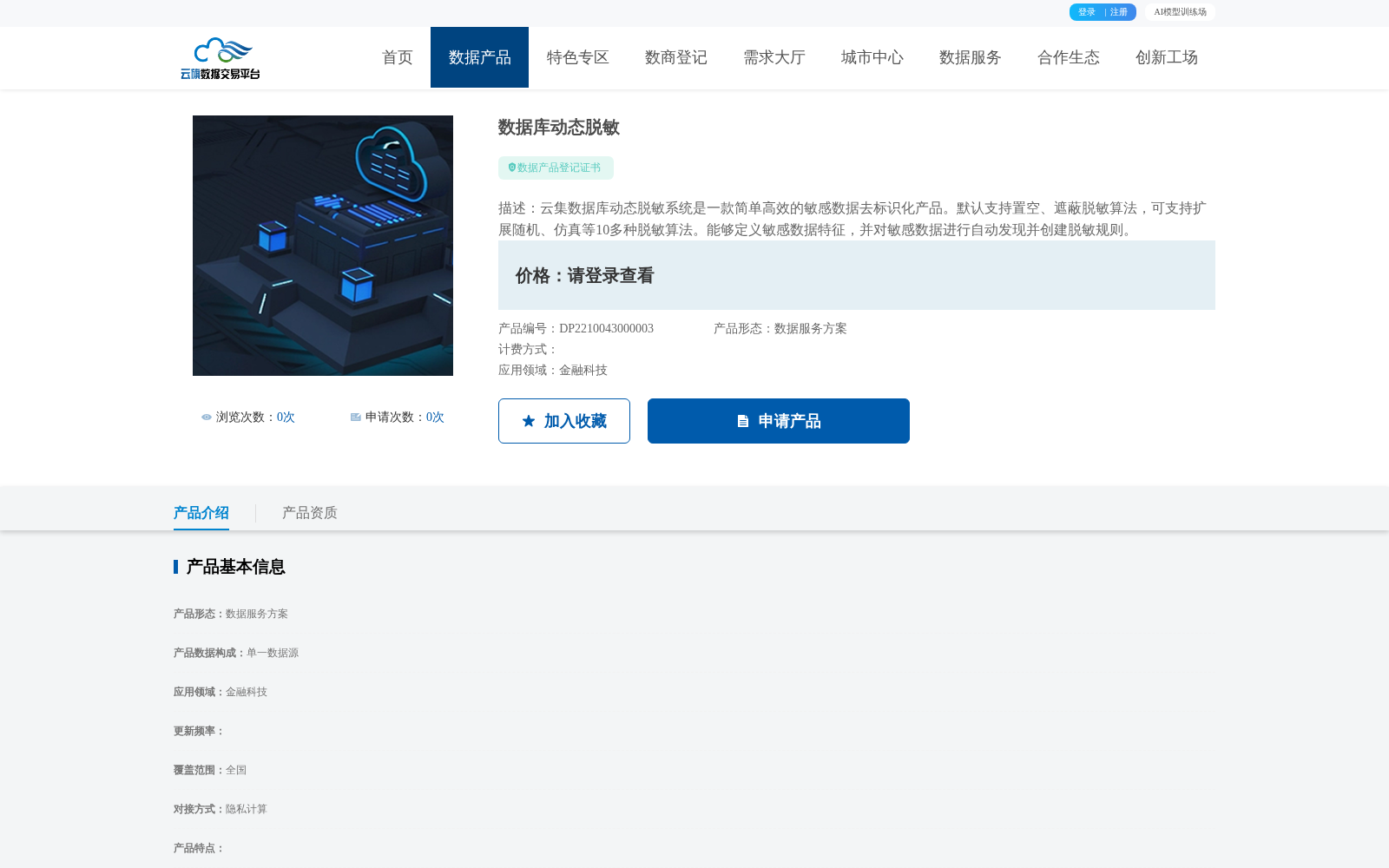The image size is (1389, 868).
Task: Switch to 产品介绍 tab
Action: click(201, 513)
